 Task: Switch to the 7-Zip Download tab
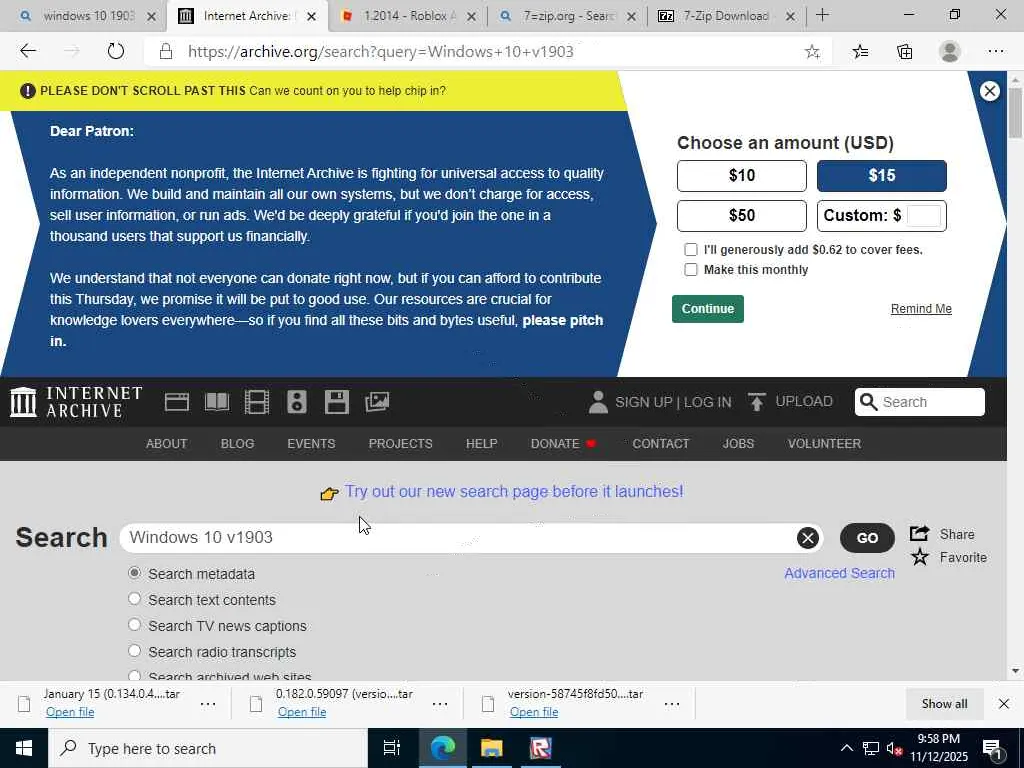(x=725, y=16)
